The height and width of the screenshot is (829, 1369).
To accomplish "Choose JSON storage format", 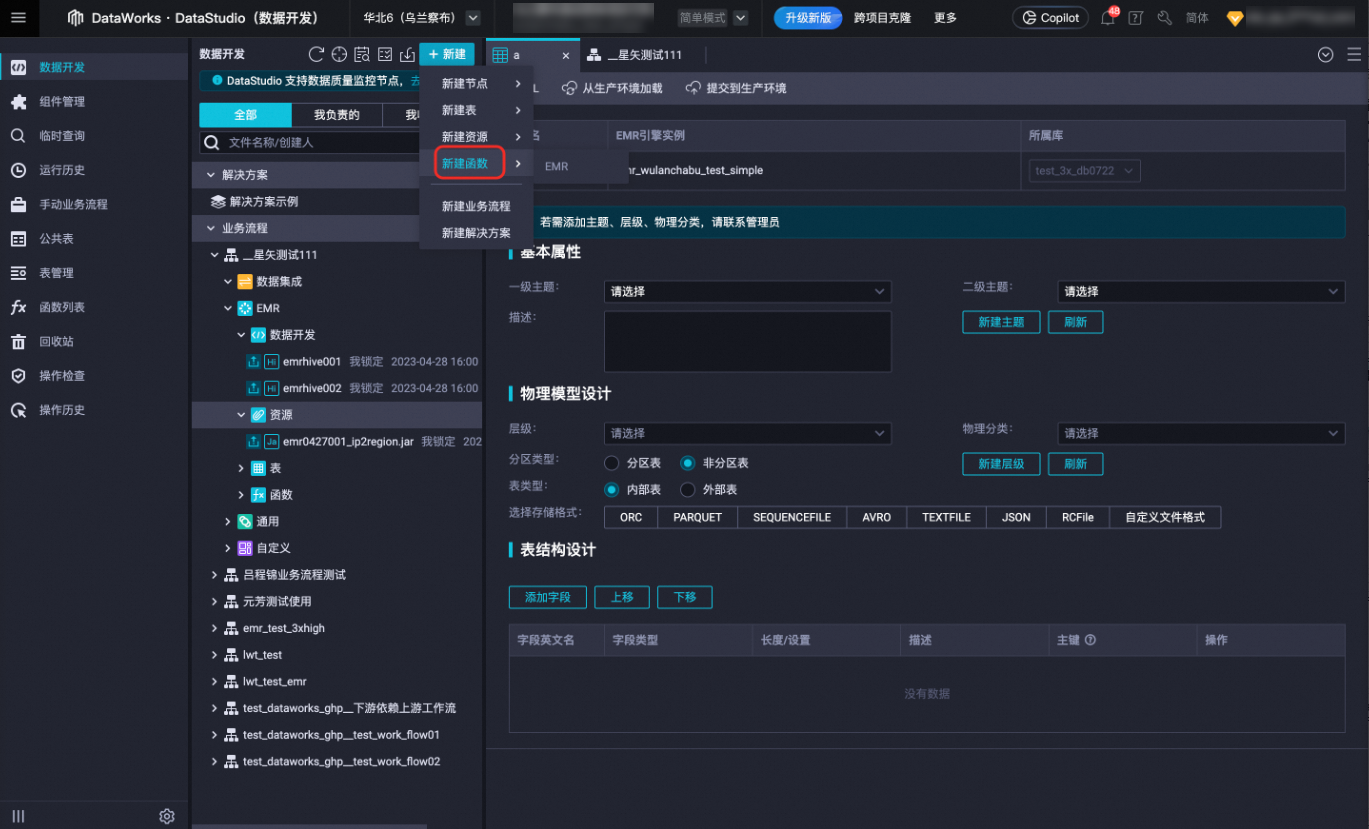I will pos(1016,517).
